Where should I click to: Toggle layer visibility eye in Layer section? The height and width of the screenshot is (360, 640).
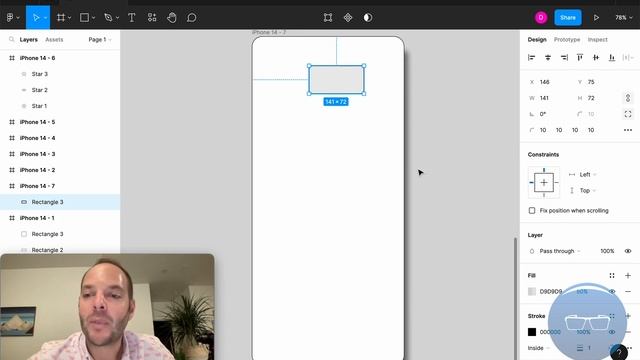[x=628, y=251]
